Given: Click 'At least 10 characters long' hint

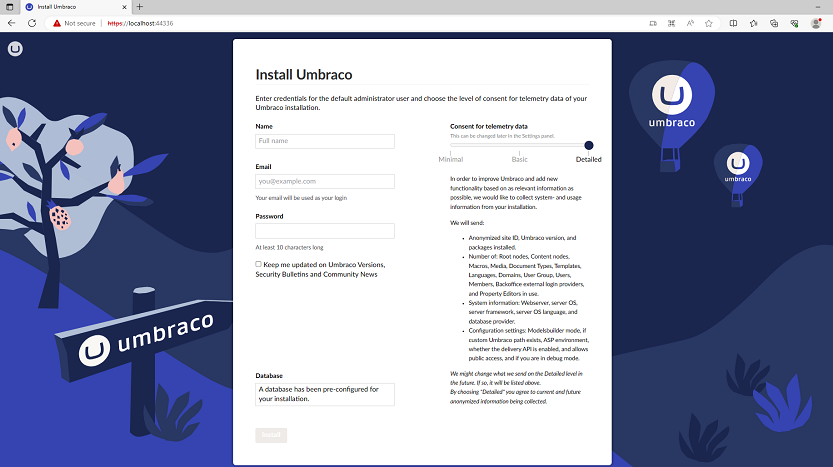Looking at the screenshot, I should 290,248.
